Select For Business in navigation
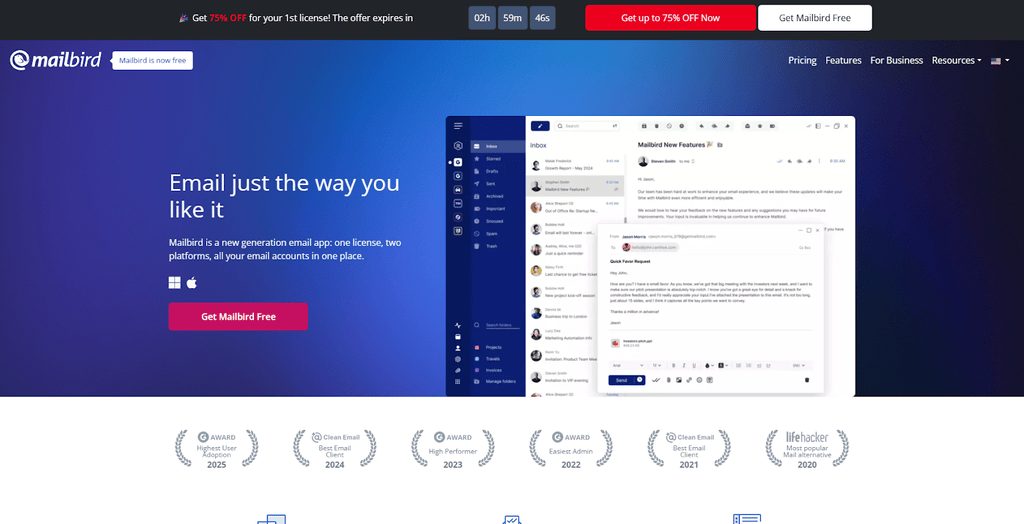Viewport: 1024px width, 524px height. pyautogui.click(x=896, y=60)
